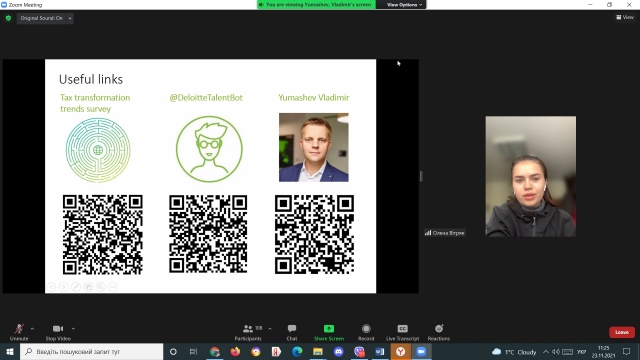Screen dimensions: 640x360
Task: Open video options arrow beside Stop Video
Action: coord(73,329)
